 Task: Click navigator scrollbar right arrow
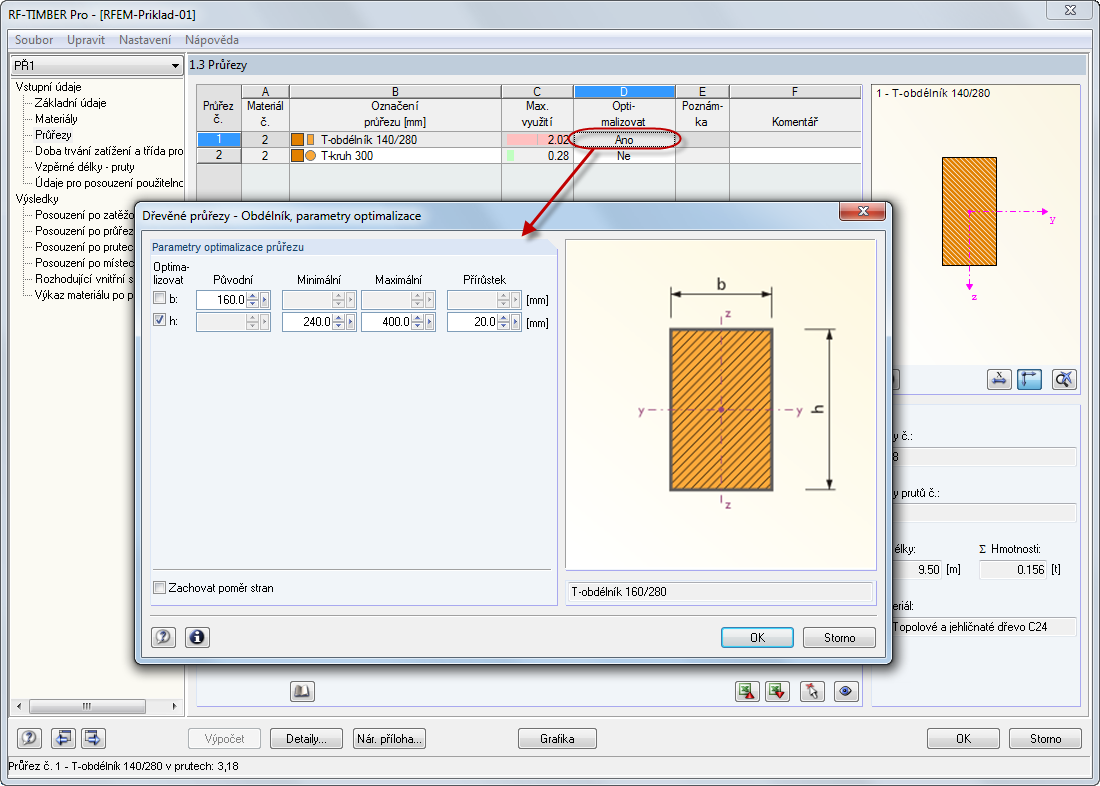[175, 706]
